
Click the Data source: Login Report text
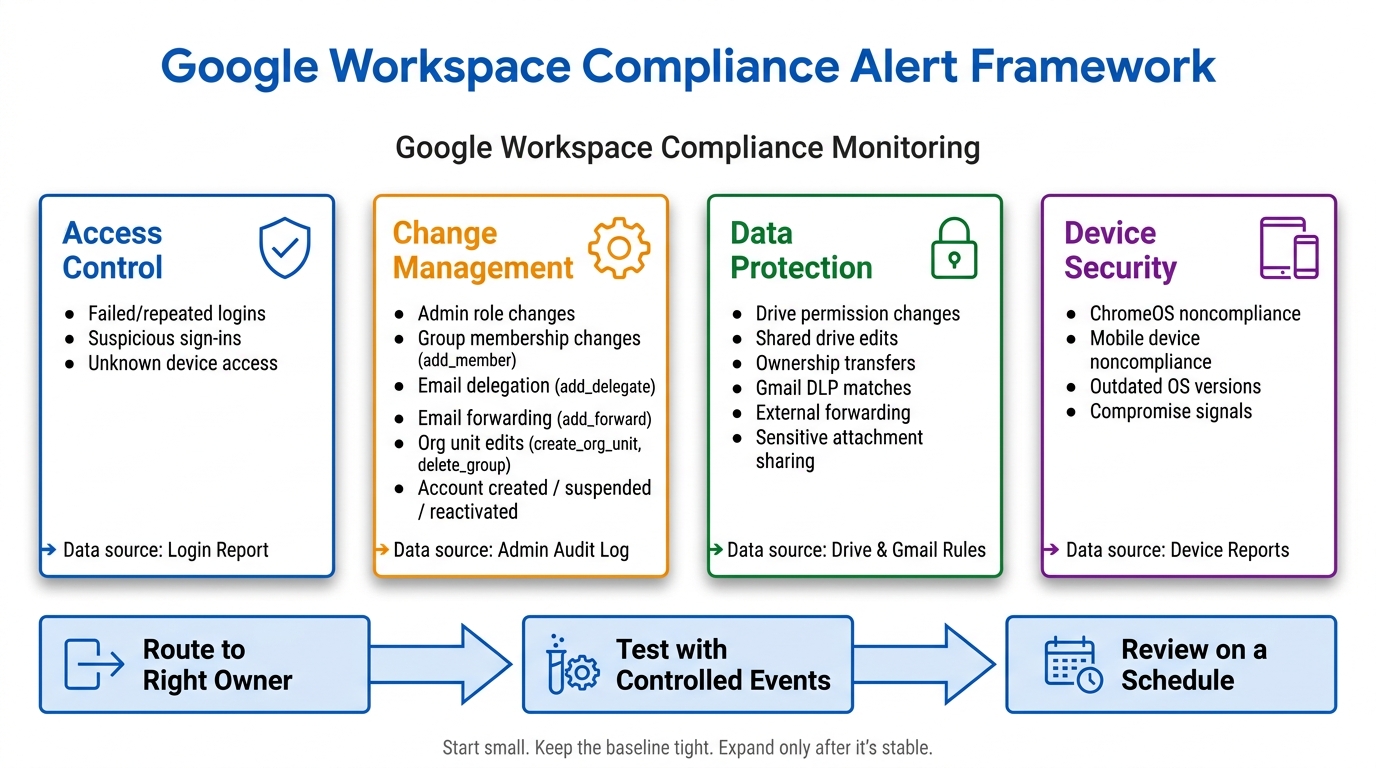pyautogui.click(x=166, y=550)
